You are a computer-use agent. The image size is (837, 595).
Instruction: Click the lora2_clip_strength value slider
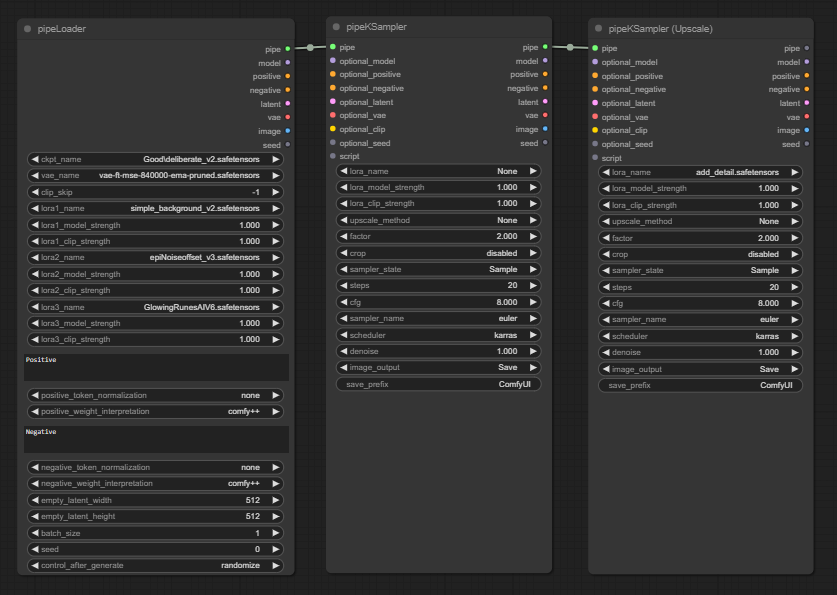(x=155, y=290)
